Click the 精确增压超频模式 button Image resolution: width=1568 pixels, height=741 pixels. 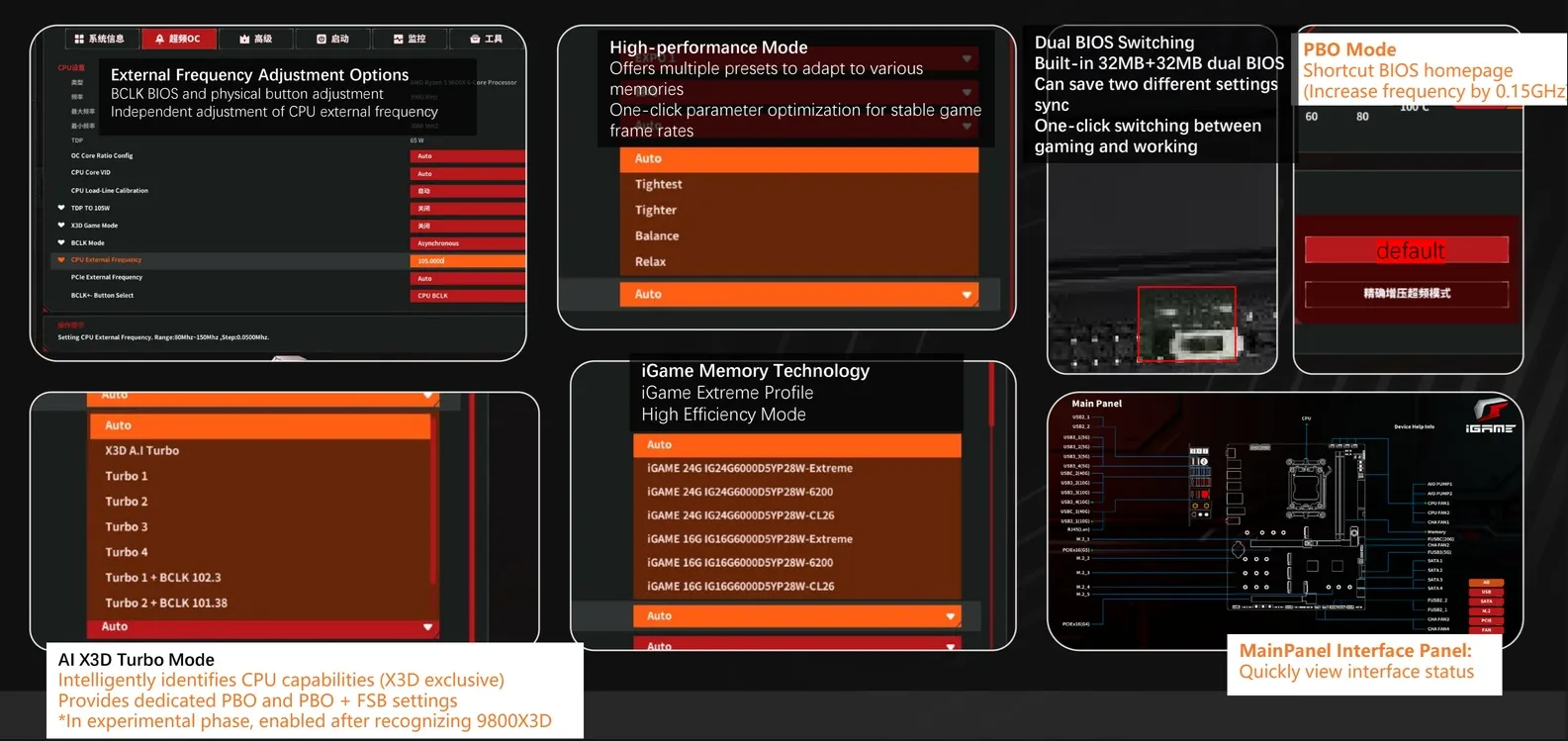(1407, 294)
